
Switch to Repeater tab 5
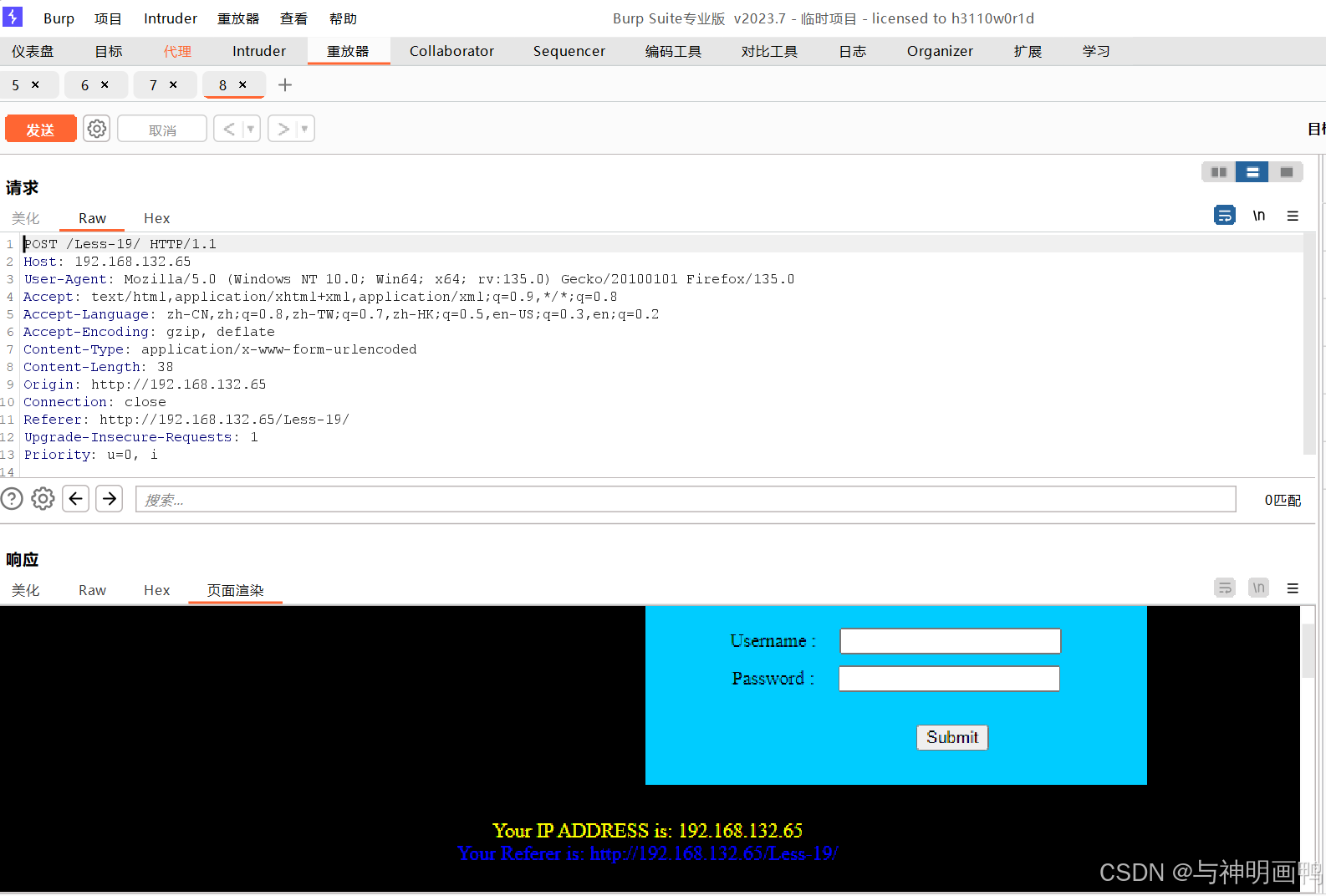(x=15, y=85)
